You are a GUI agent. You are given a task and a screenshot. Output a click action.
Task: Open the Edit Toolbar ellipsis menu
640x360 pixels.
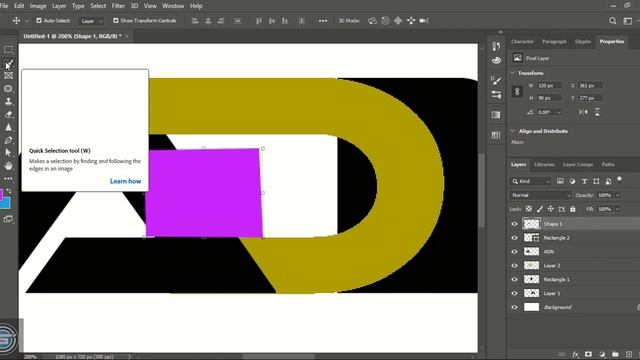[8, 178]
